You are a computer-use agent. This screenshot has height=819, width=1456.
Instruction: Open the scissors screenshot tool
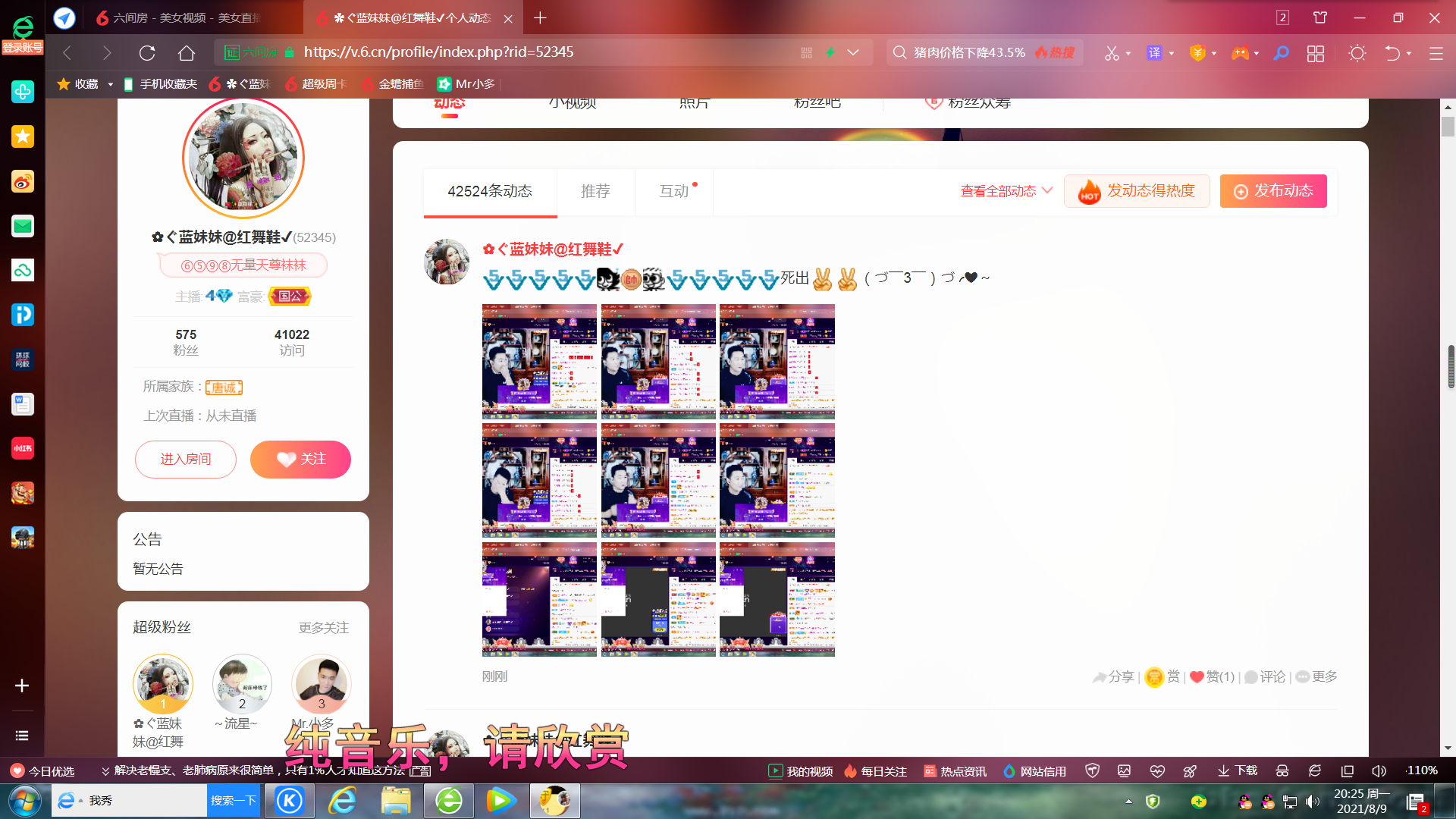click(x=1112, y=53)
